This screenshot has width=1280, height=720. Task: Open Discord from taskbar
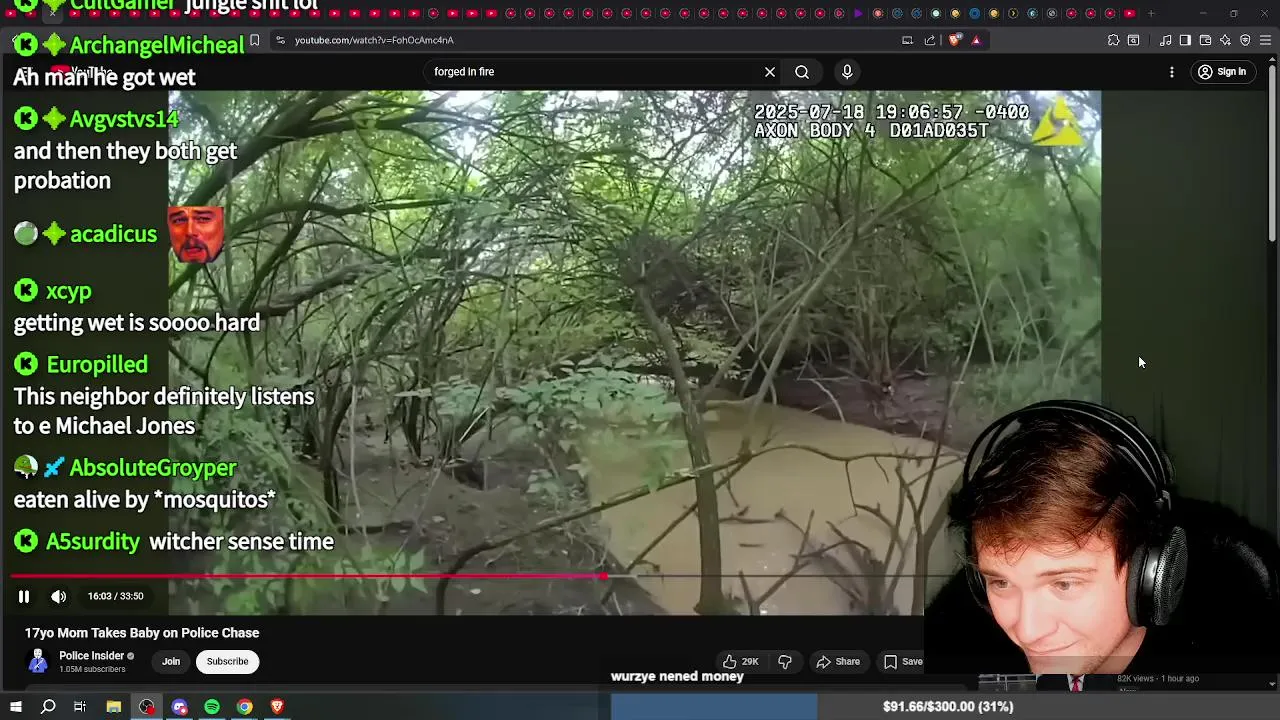coord(180,707)
